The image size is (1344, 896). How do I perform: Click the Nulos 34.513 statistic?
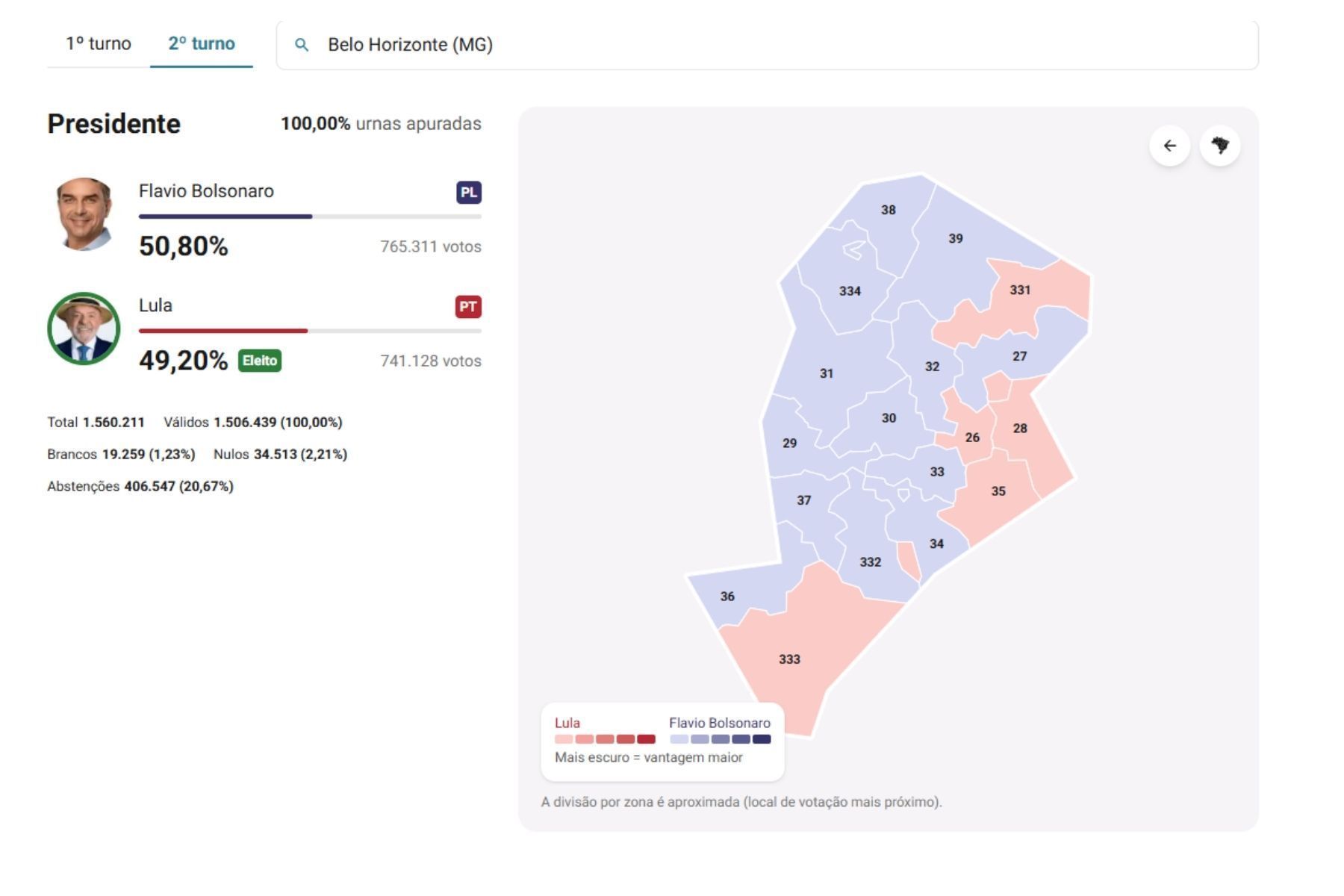point(281,455)
